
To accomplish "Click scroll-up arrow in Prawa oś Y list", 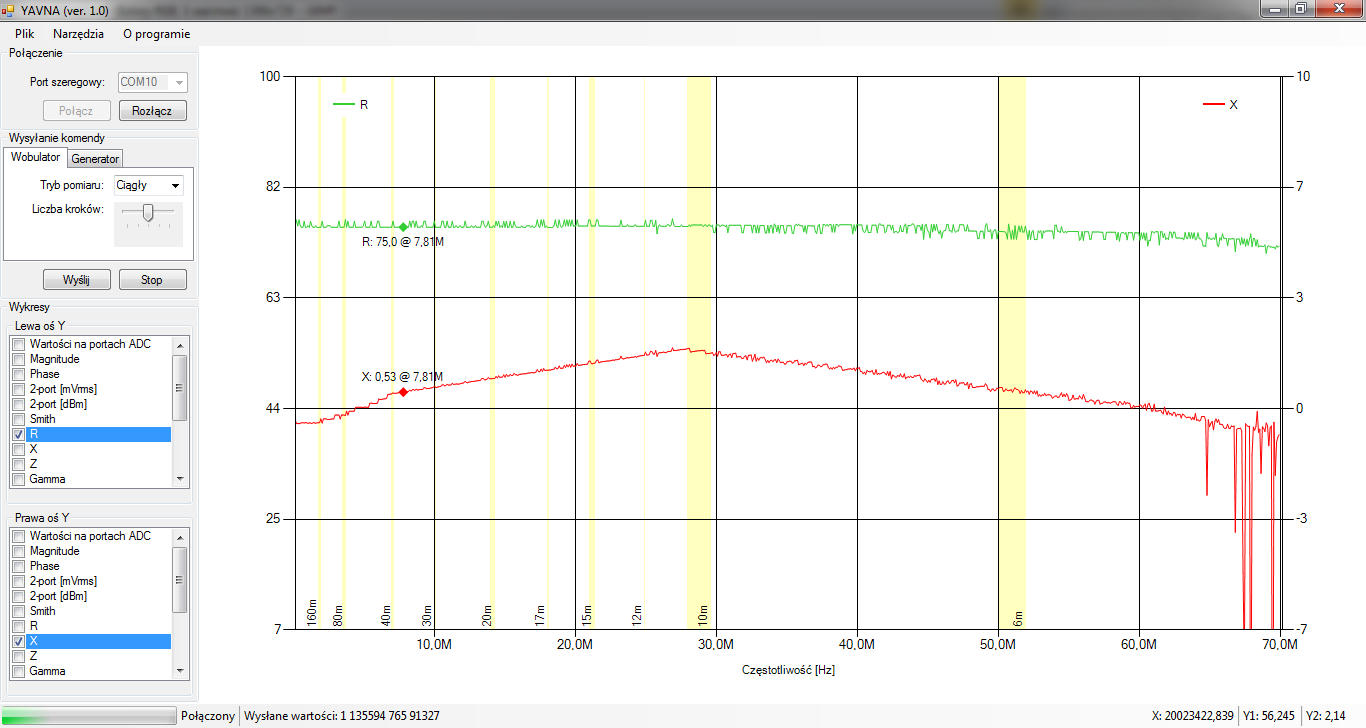I will pyautogui.click(x=180, y=536).
